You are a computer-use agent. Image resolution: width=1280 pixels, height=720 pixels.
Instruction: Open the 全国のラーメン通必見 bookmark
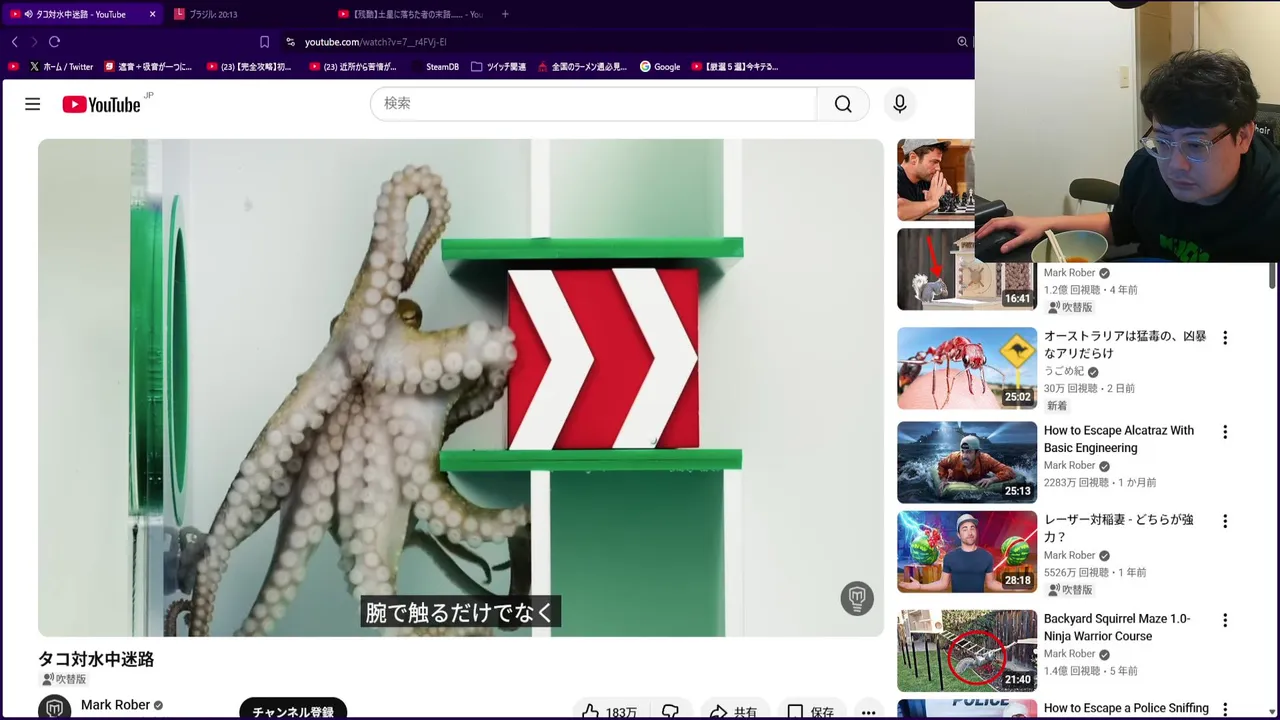point(582,67)
